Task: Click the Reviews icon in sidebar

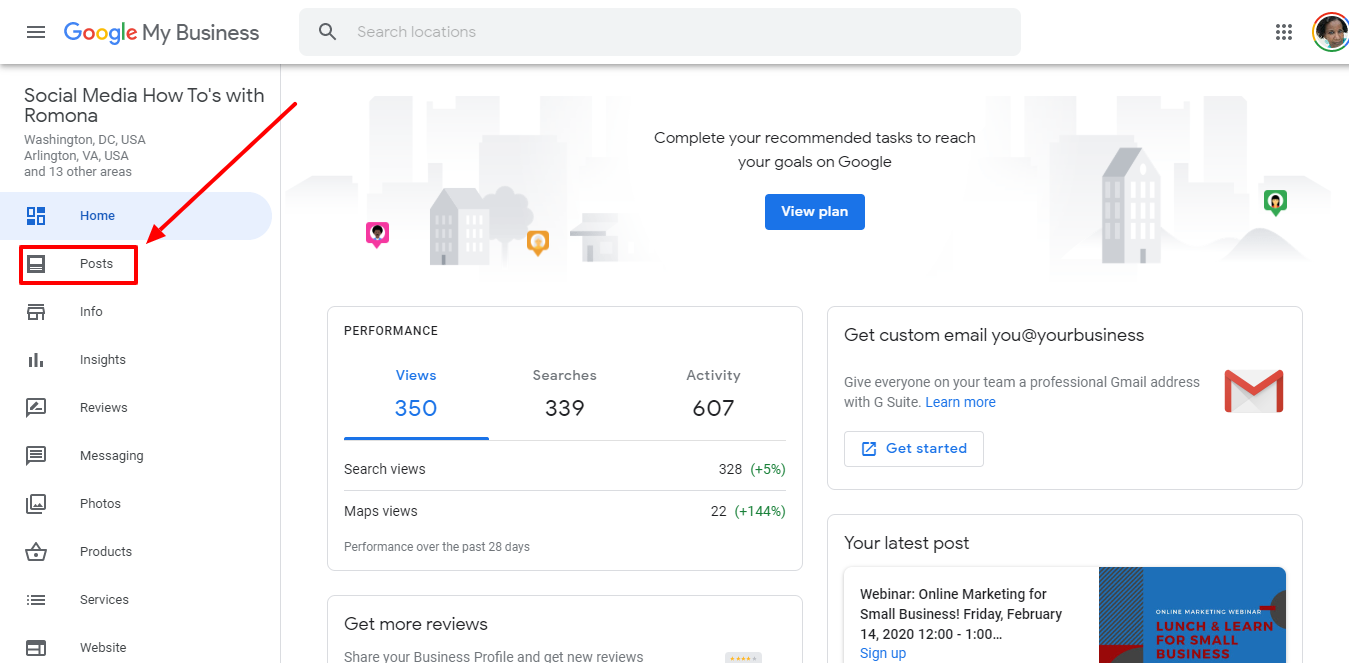Action: 36,408
